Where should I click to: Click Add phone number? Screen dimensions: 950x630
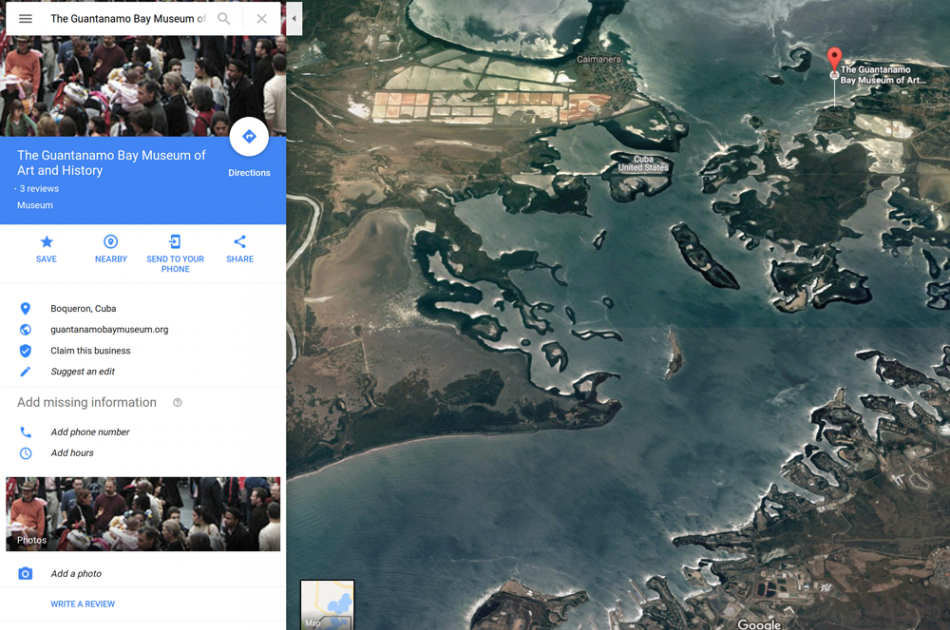[x=90, y=432]
